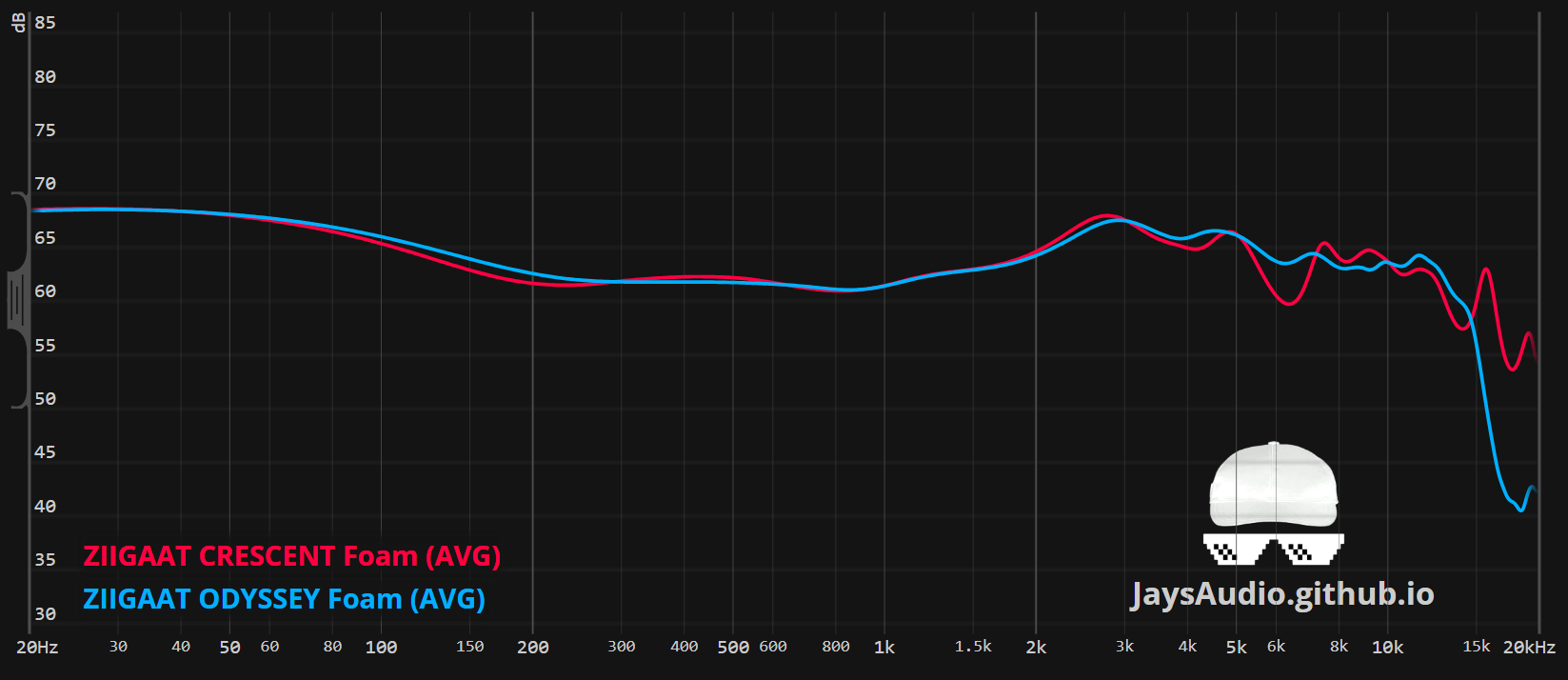Viewport: 1568px width, 680px height.
Task: Click the 15k tick on the frequency axis
Action: coord(1476,647)
